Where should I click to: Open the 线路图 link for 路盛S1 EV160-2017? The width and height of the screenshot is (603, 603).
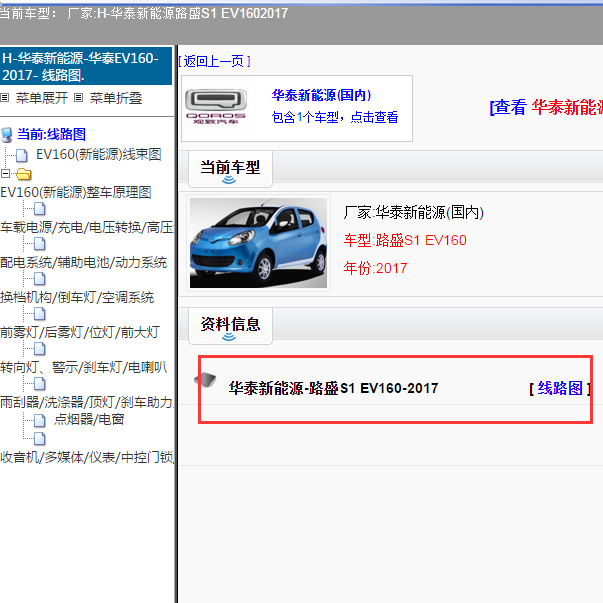click(560, 388)
